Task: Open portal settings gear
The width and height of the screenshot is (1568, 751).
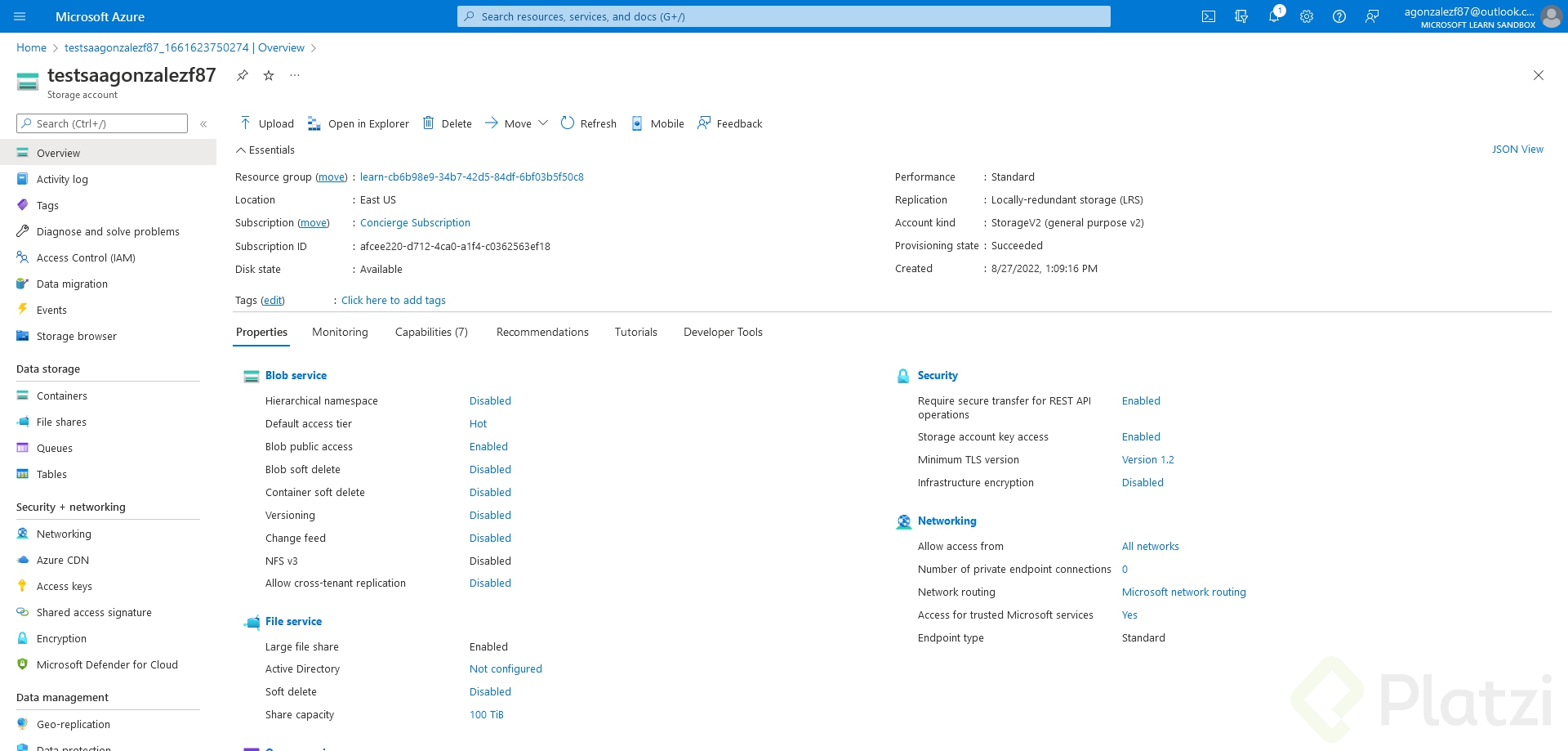Action: pos(1307,16)
